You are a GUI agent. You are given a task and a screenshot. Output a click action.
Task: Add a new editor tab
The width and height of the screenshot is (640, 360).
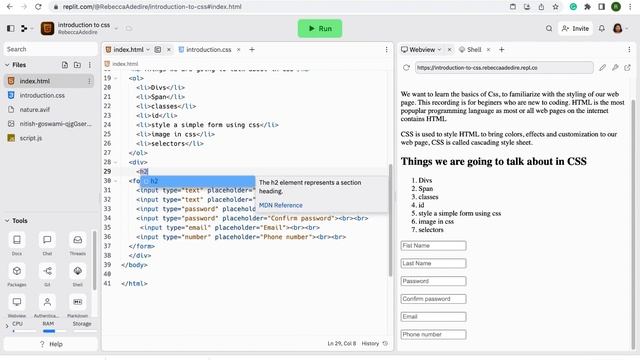click(252, 49)
